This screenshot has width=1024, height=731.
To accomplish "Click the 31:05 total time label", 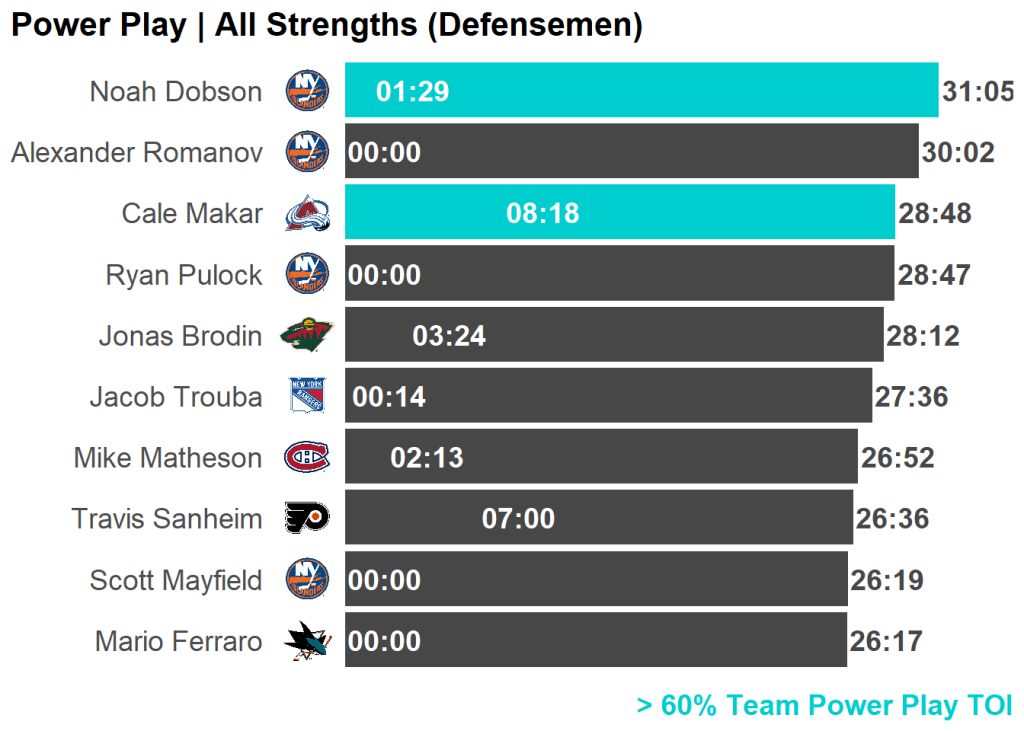I will point(978,92).
